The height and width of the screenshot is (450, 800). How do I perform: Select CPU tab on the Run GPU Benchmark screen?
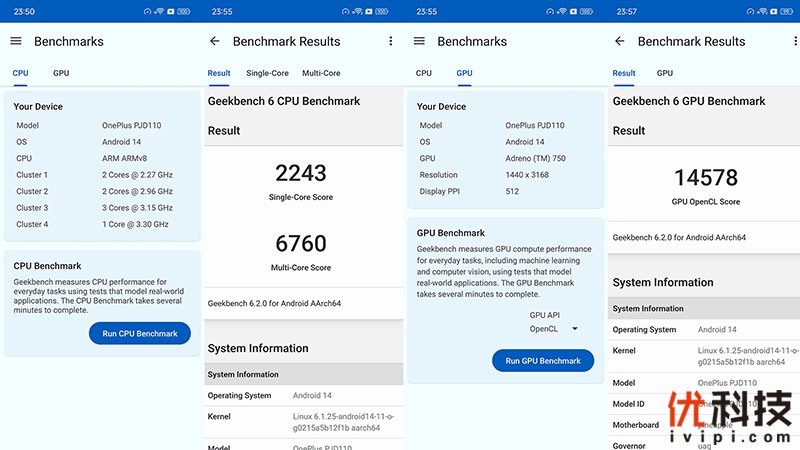(424, 73)
